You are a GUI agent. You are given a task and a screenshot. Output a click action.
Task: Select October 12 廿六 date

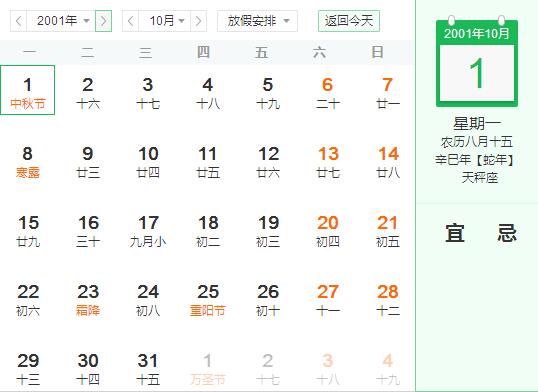[268, 162]
